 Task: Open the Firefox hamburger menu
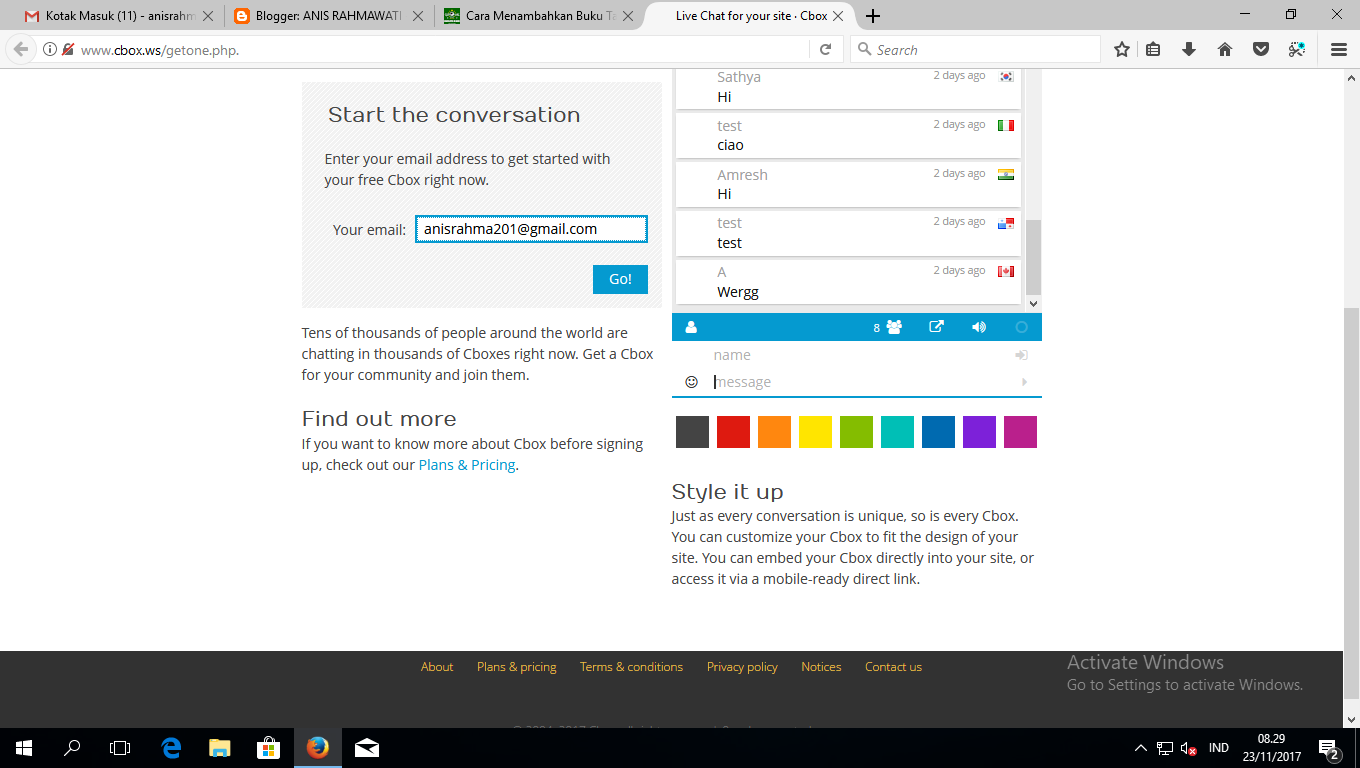tap(1337, 48)
